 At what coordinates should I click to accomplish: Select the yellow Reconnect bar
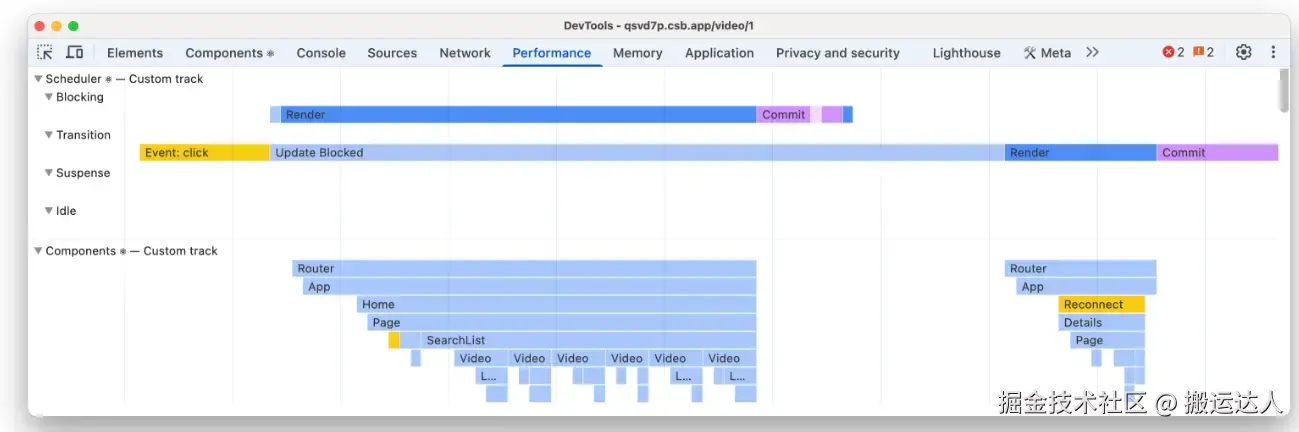(x=1102, y=305)
